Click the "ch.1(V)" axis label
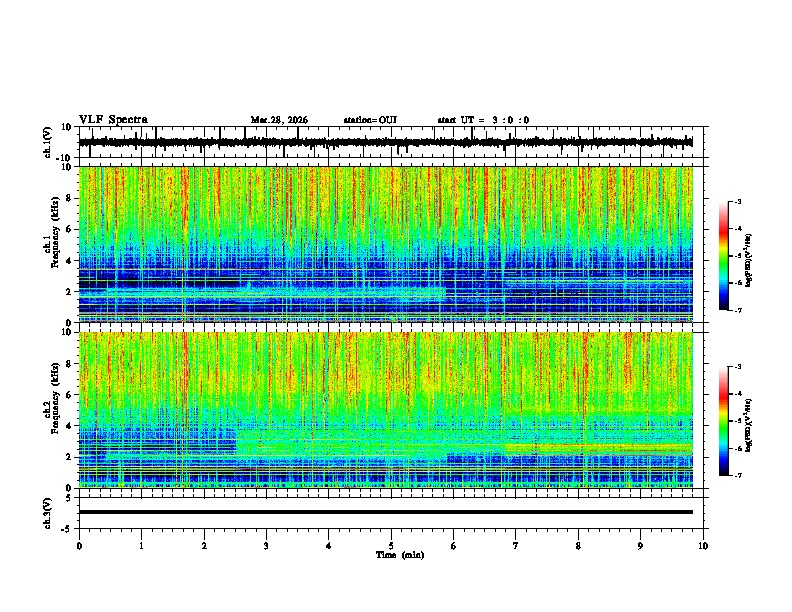 tap(48, 142)
